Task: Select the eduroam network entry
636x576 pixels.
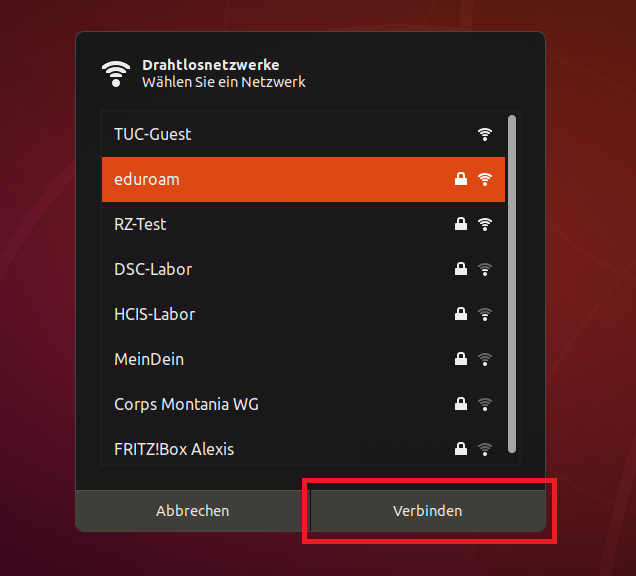Action: pyautogui.click(x=303, y=179)
